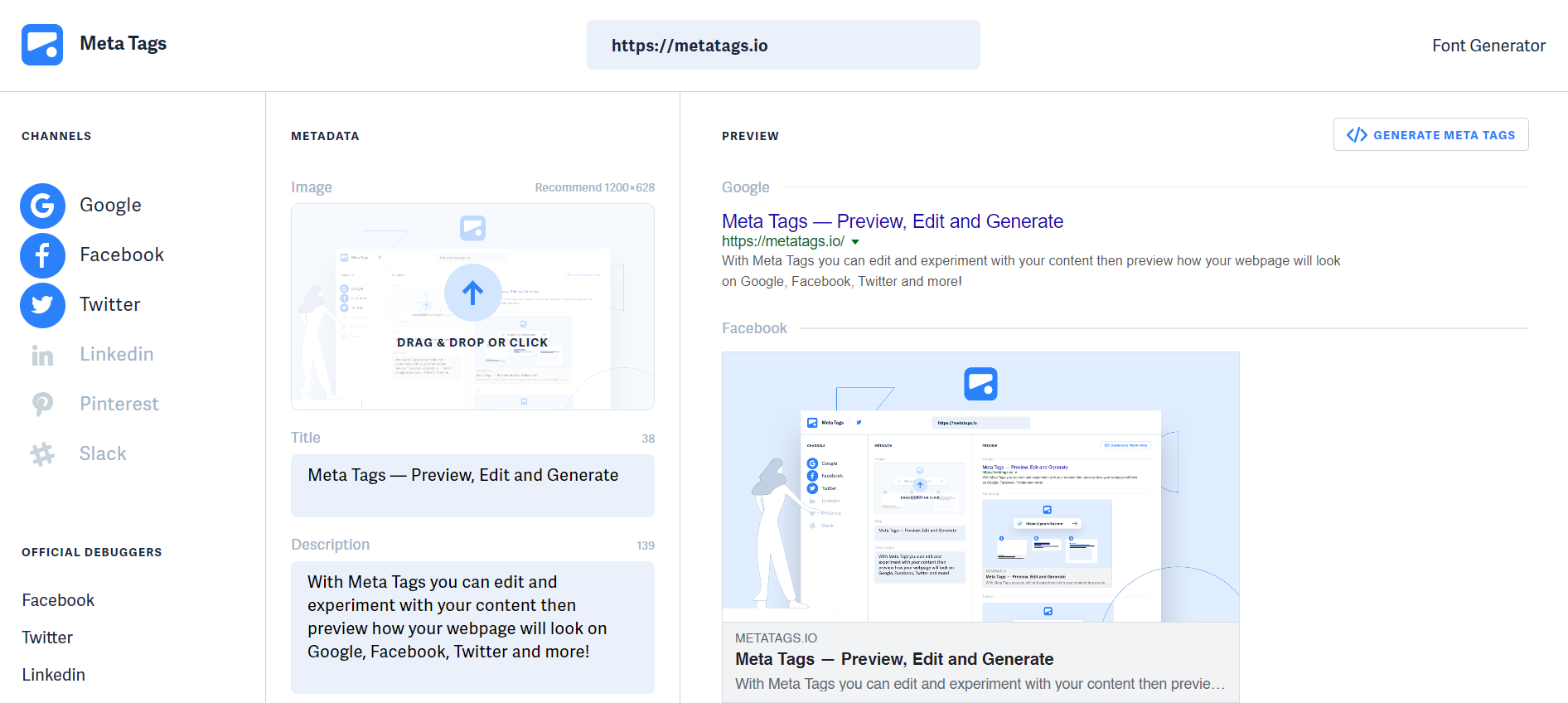Click the Google section label in preview
Viewport: 1568px width, 703px height.
[746, 187]
